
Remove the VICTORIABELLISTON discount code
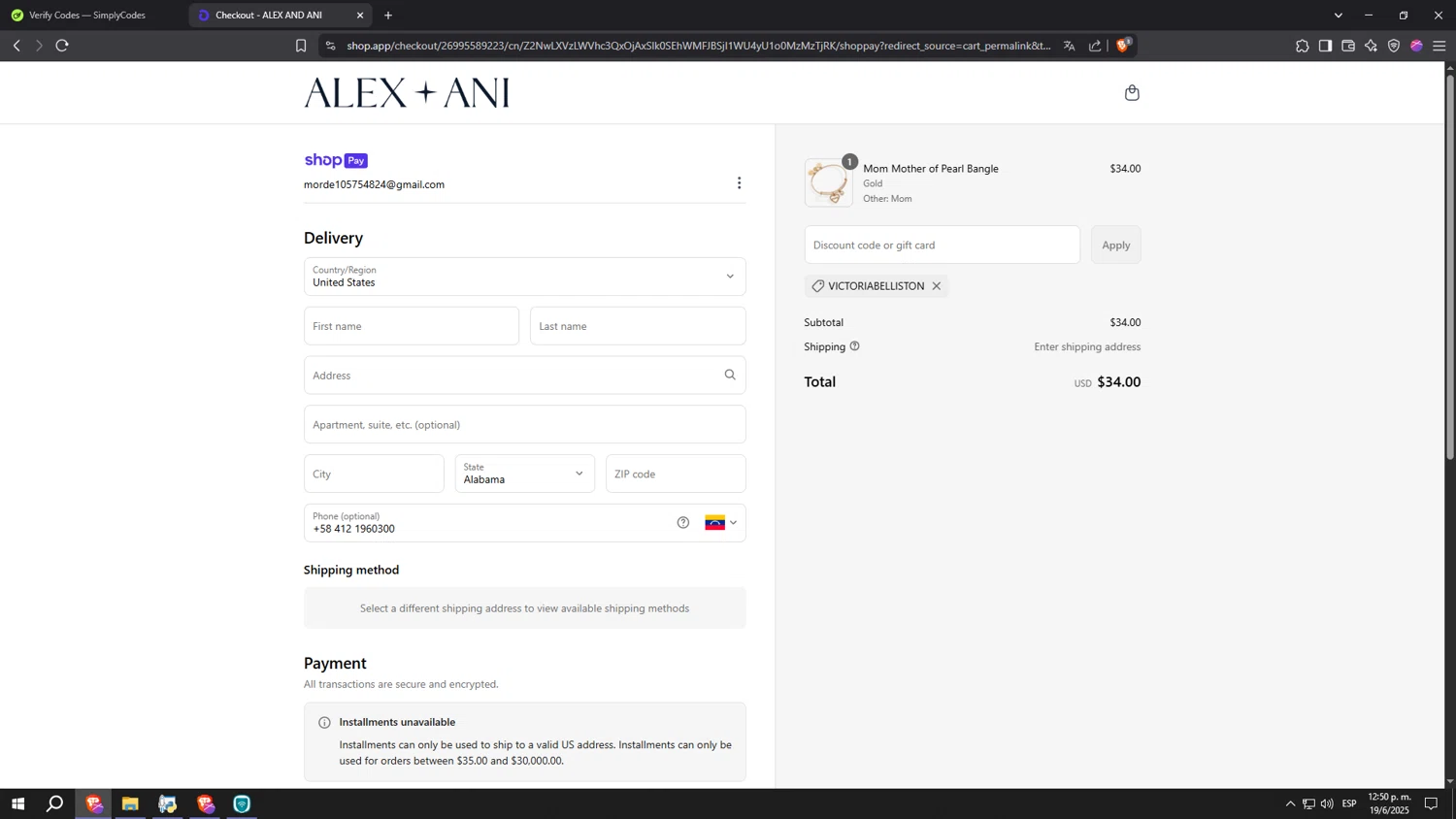[937, 286]
